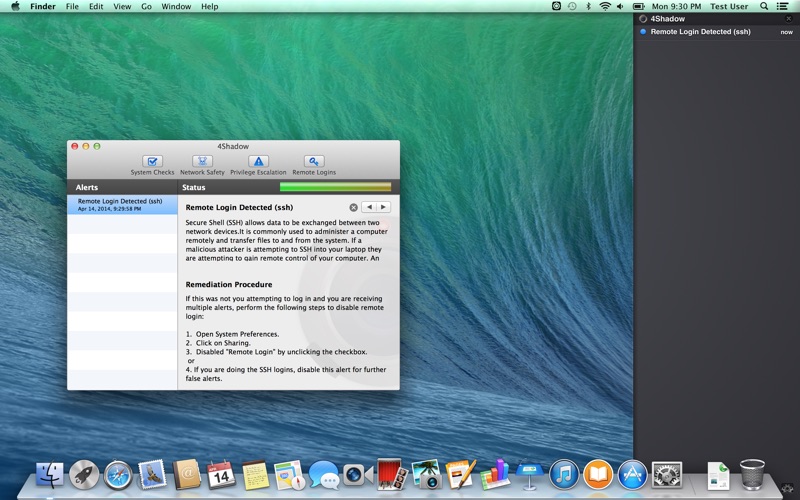Image resolution: width=800 pixels, height=500 pixels.
Task: Click the green Status progress bar
Action: pyautogui.click(x=335, y=187)
